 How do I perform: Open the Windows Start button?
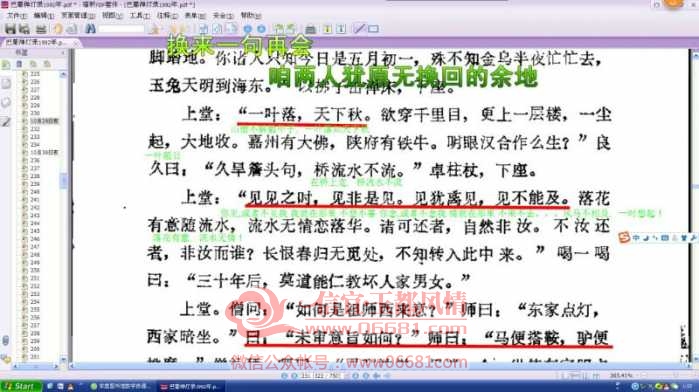tap(20, 386)
